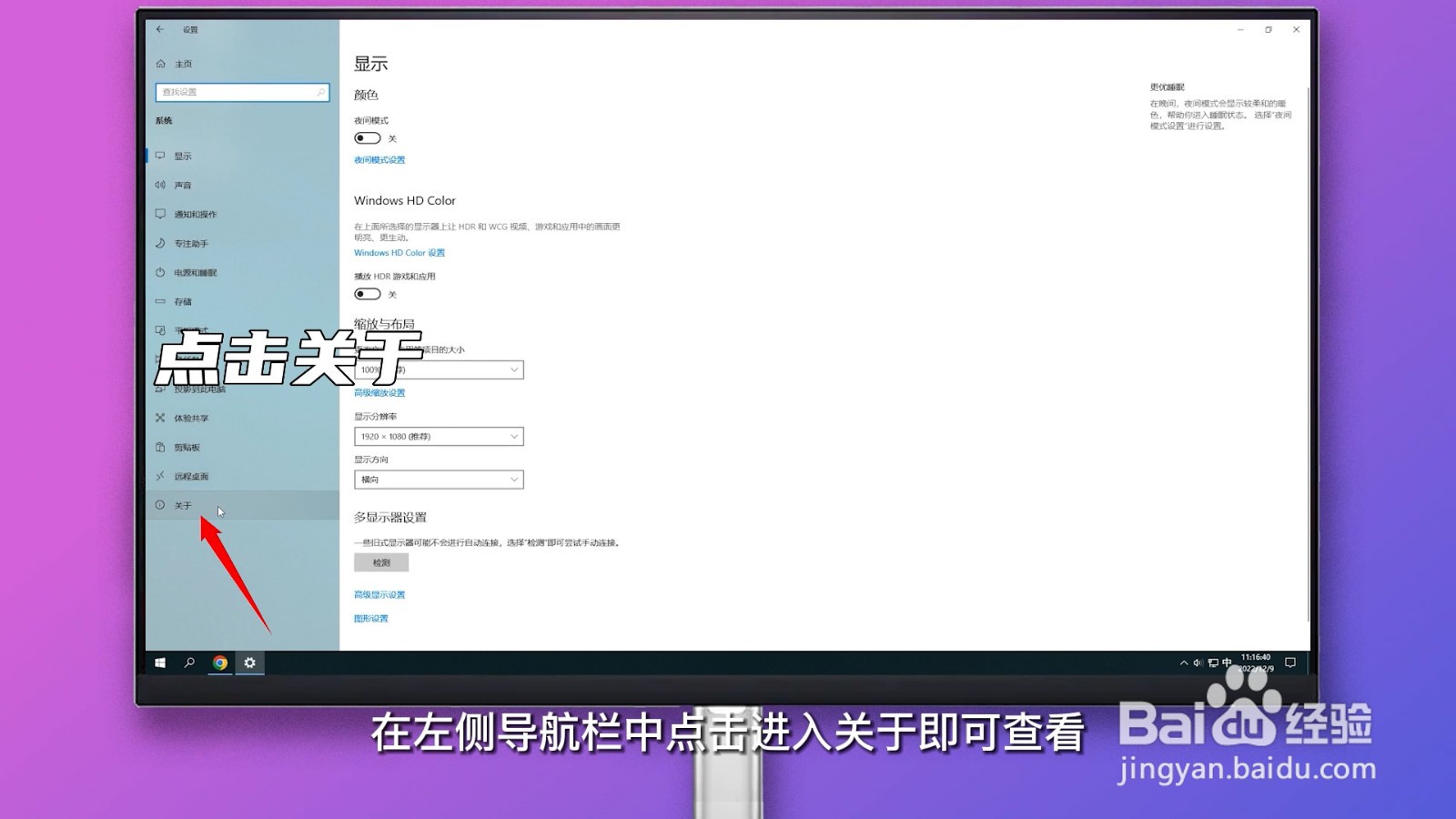Screen dimensions: 1456x819
Task: Click the 更优睡眠 help heading
Action: (1168, 87)
